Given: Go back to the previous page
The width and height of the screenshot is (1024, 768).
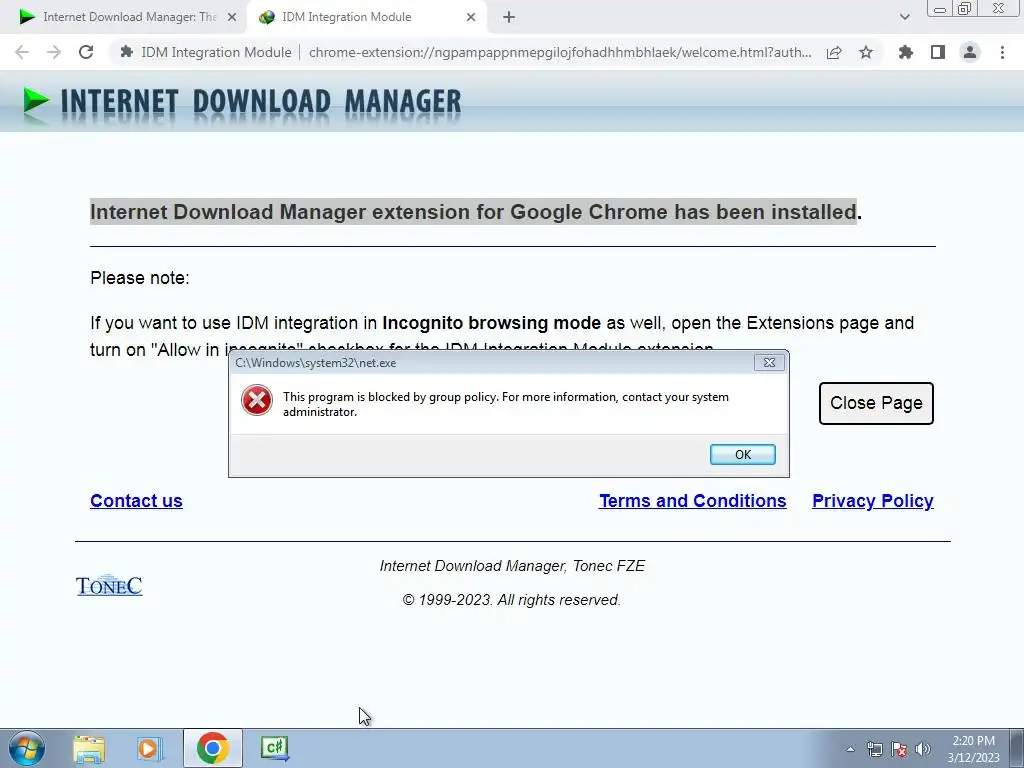Looking at the screenshot, I should click(x=22, y=52).
